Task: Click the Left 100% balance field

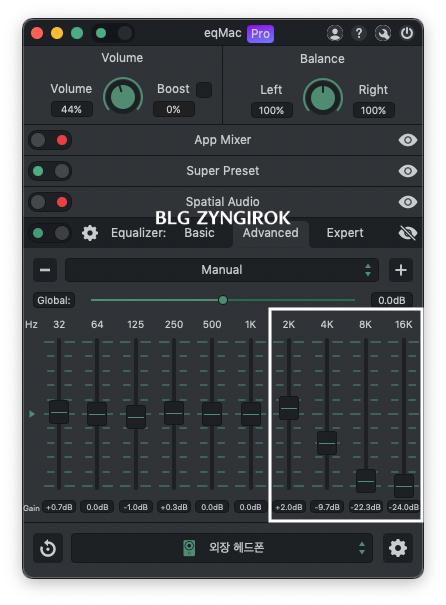Action: (x=271, y=110)
